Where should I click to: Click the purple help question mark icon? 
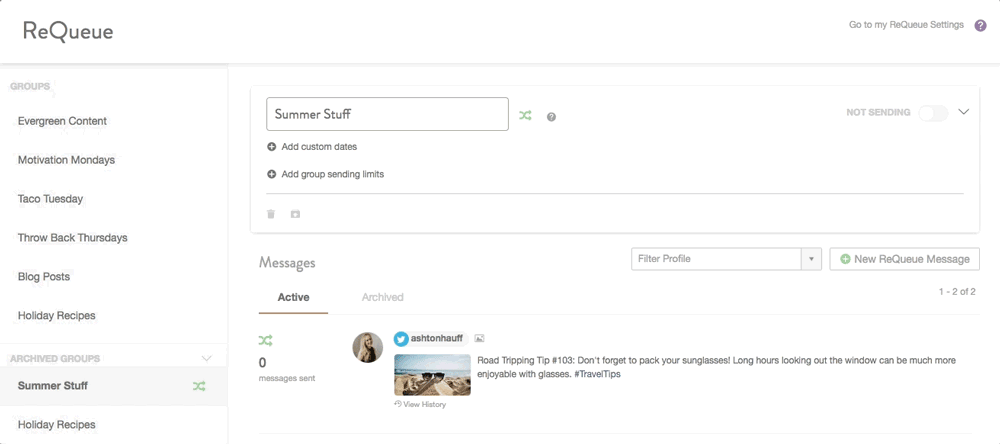(x=981, y=26)
